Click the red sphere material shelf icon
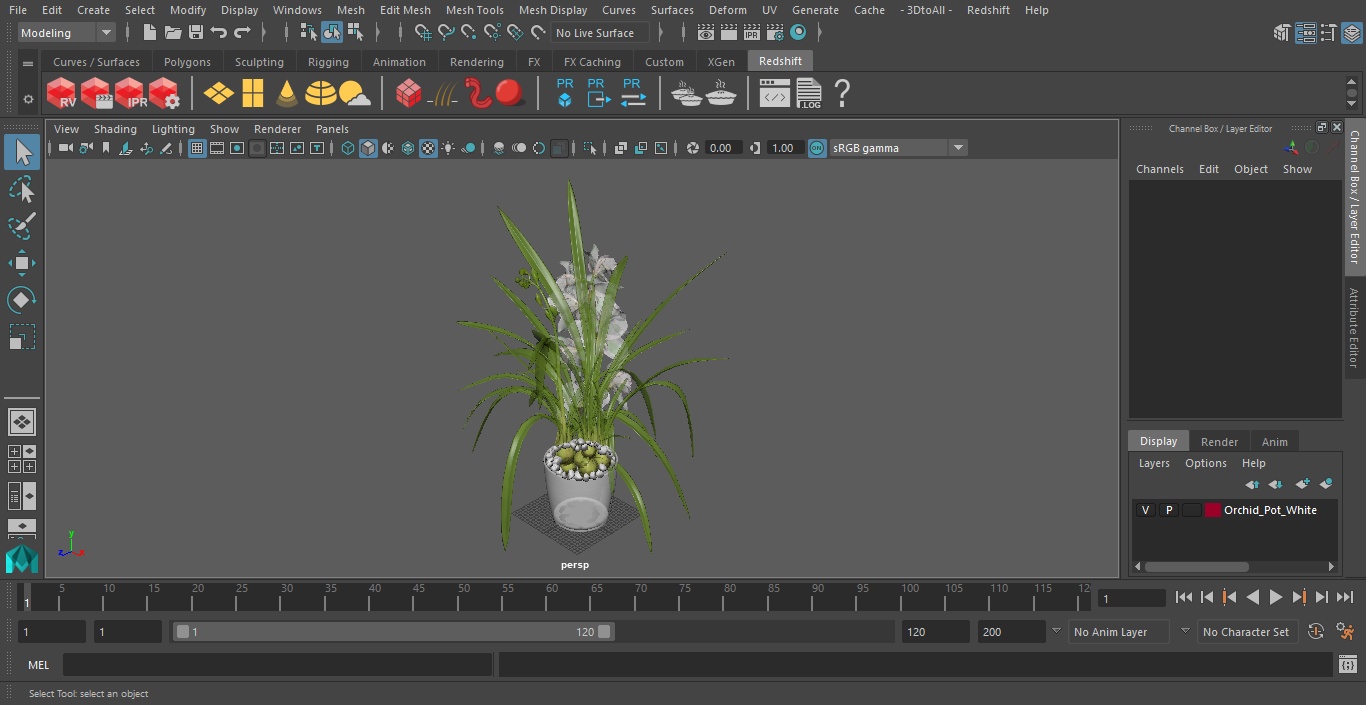1366x705 pixels. click(x=510, y=94)
